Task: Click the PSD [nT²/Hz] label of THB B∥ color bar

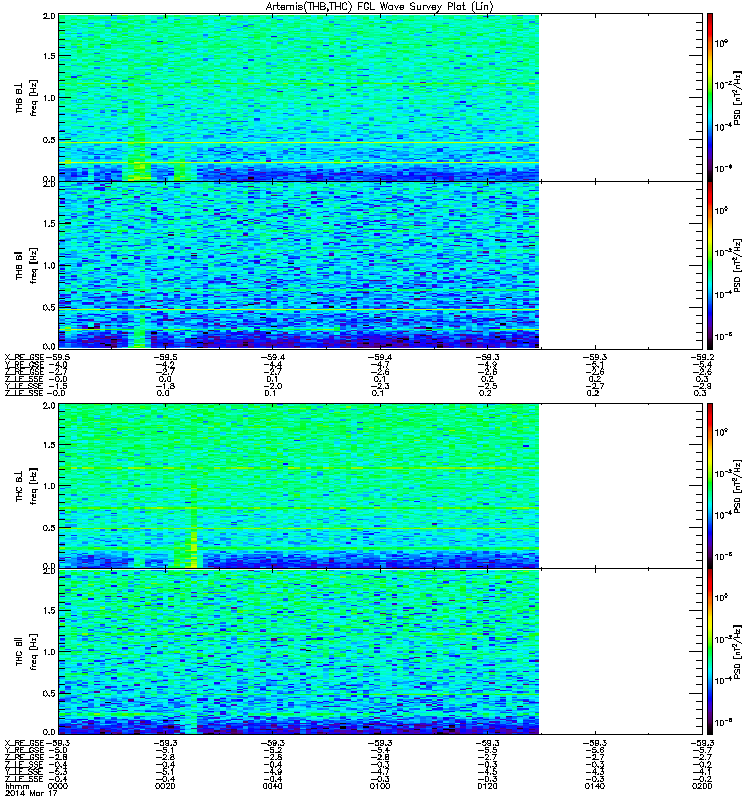Action: (738, 265)
